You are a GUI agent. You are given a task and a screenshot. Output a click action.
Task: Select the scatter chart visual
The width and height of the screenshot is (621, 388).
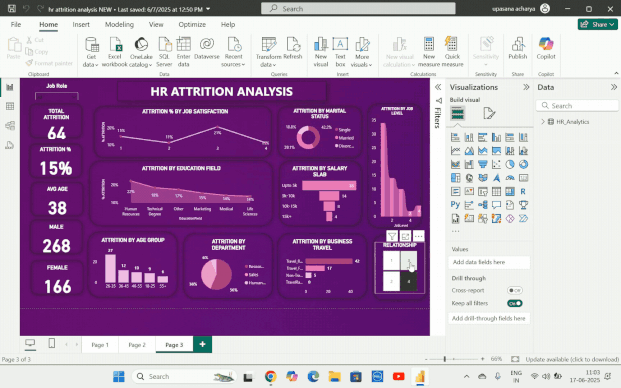pos(496,164)
